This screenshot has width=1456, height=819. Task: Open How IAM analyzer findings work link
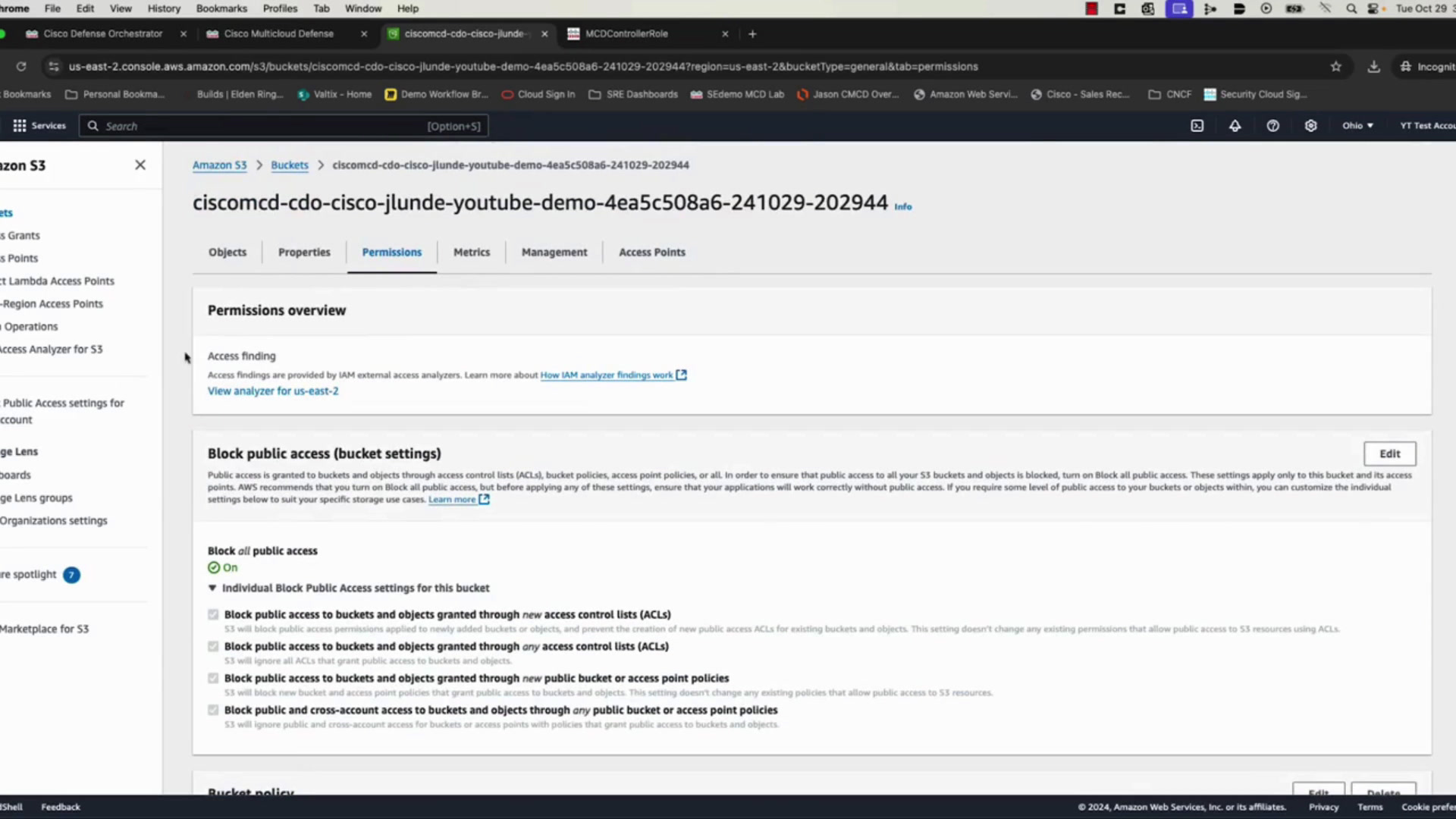[x=607, y=375]
